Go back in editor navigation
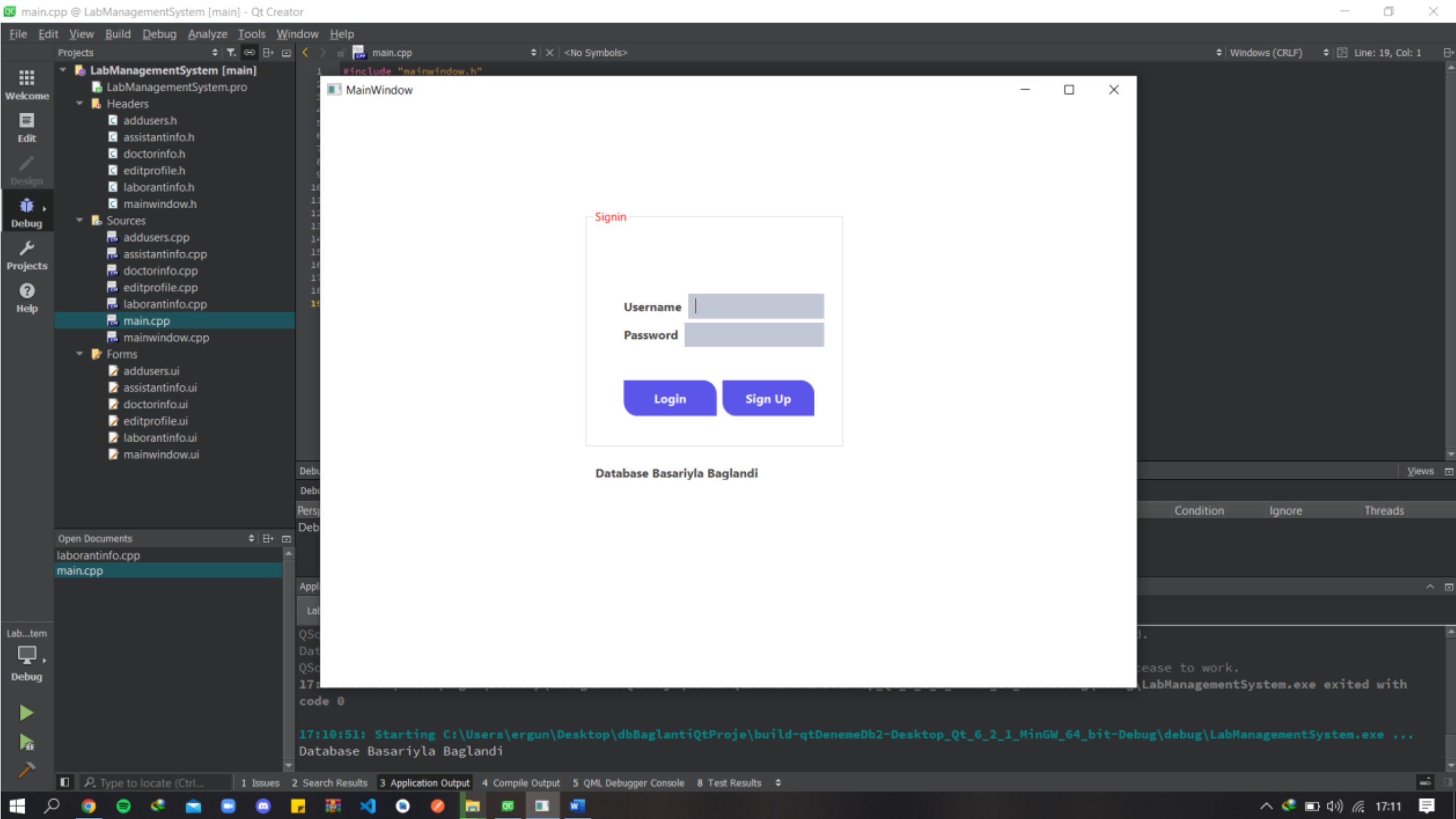Viewport: 1456px width, 819px height. pyautogui.click(x=305, y=53)
